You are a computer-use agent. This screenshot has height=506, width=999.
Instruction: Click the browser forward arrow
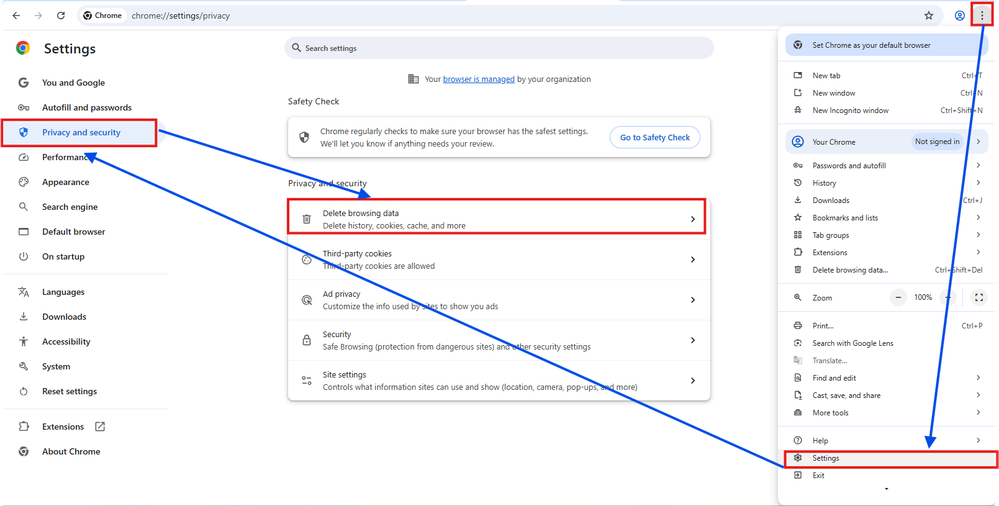click(x=38, y=16)
